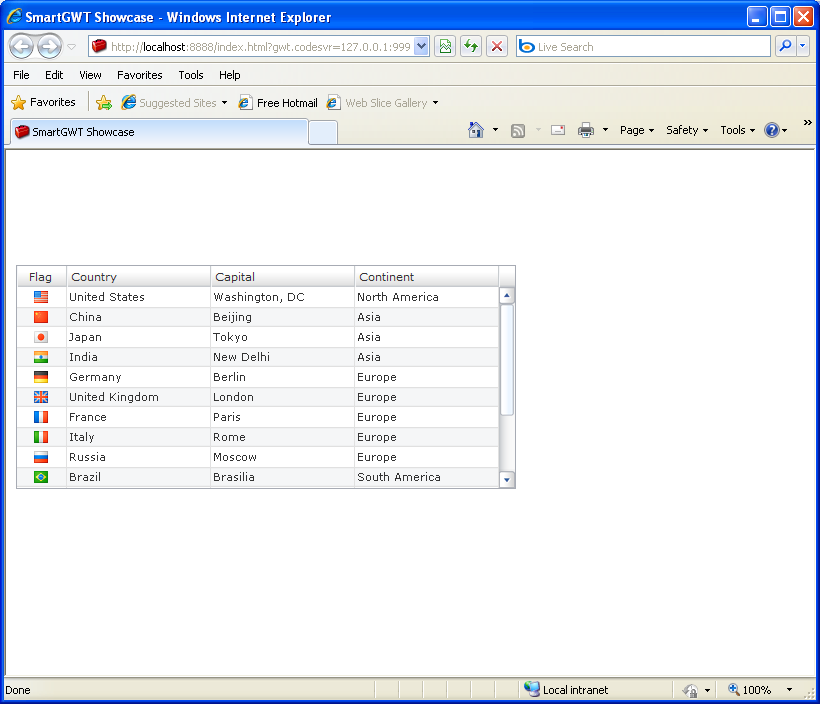Image resolution: width=820 pixels, height=704 pixels.
Task: Select the Beijing capital cell
Action: pyautogui.click(x=282, y=317)
